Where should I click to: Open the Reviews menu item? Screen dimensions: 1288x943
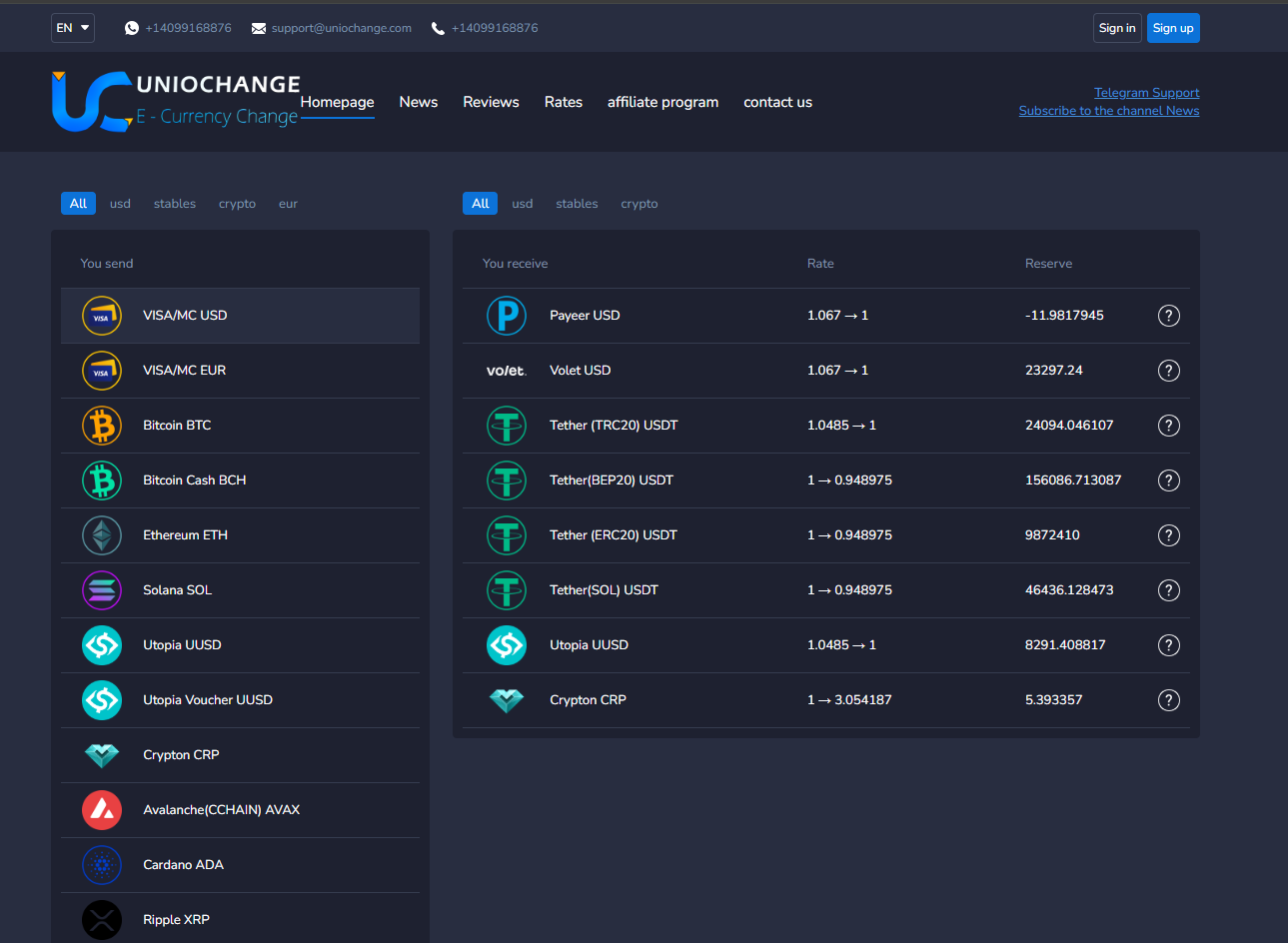[x=491, y=102]
